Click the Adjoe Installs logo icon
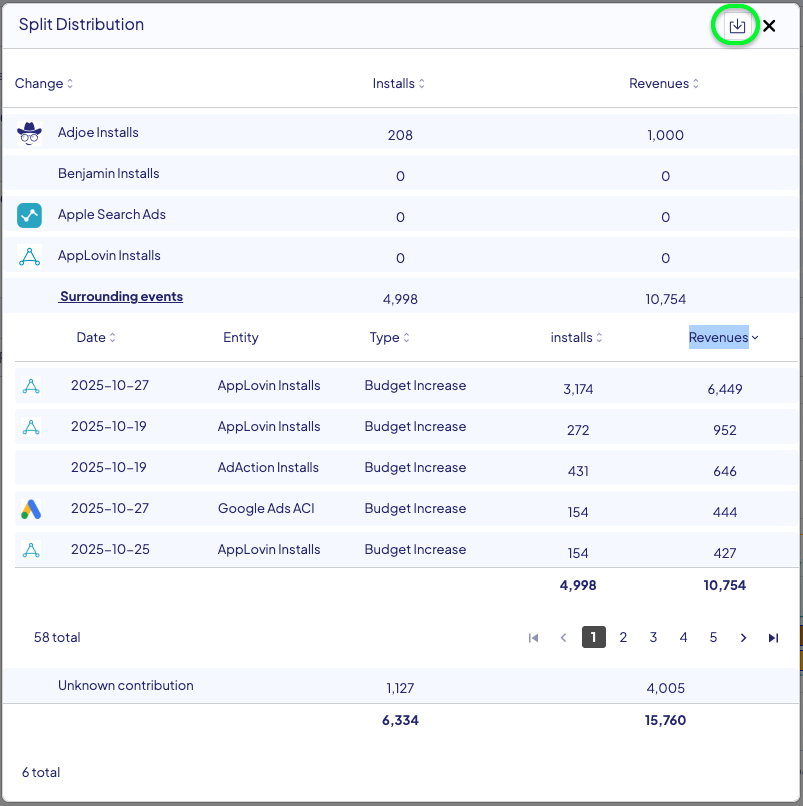The height and width of the screenshot is (806, 803). (x=30, y=133)
